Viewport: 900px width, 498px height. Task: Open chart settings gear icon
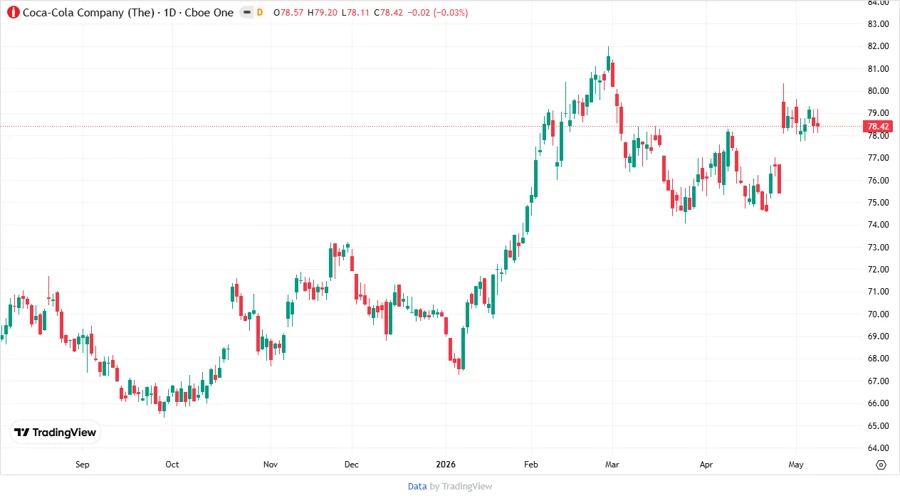coord(881,465)
